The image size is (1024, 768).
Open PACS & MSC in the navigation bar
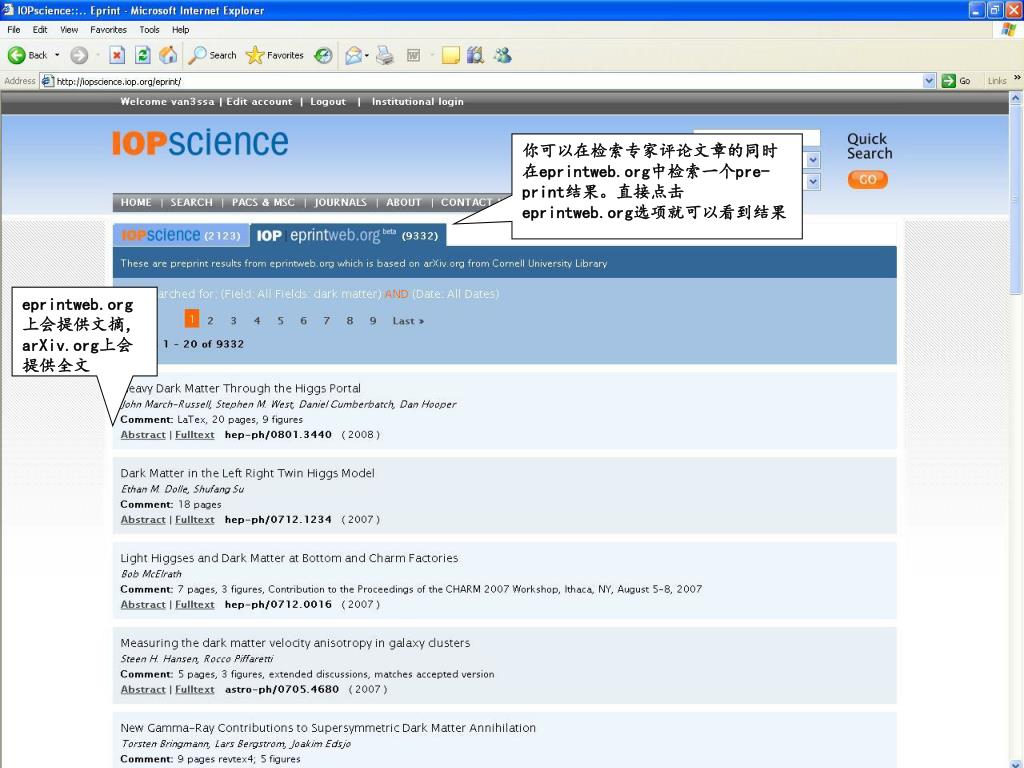[263, 202]
